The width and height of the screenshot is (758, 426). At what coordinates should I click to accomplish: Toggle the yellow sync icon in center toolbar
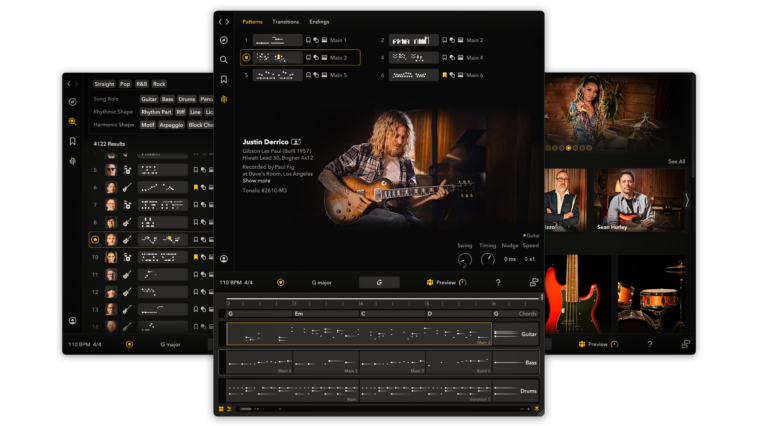280,282
